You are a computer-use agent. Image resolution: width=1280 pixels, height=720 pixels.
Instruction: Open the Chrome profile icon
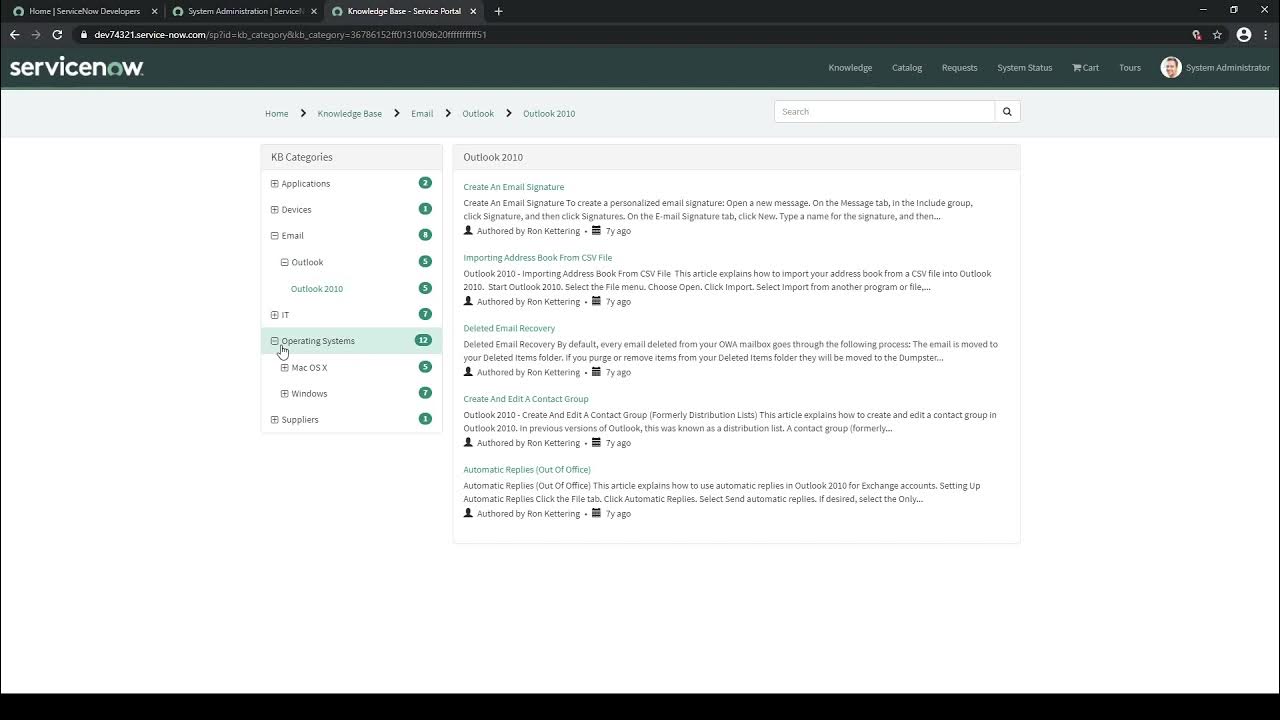click(1244, 34)
